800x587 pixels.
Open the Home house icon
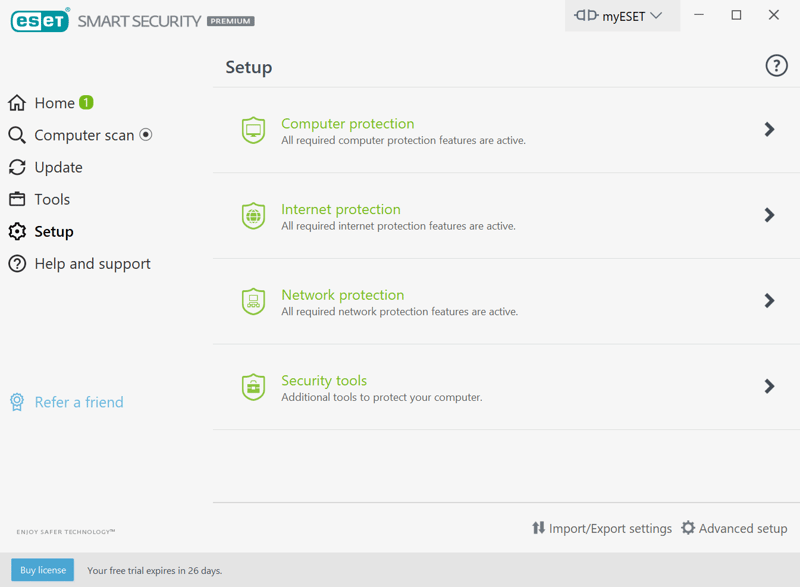click(17, 103)
